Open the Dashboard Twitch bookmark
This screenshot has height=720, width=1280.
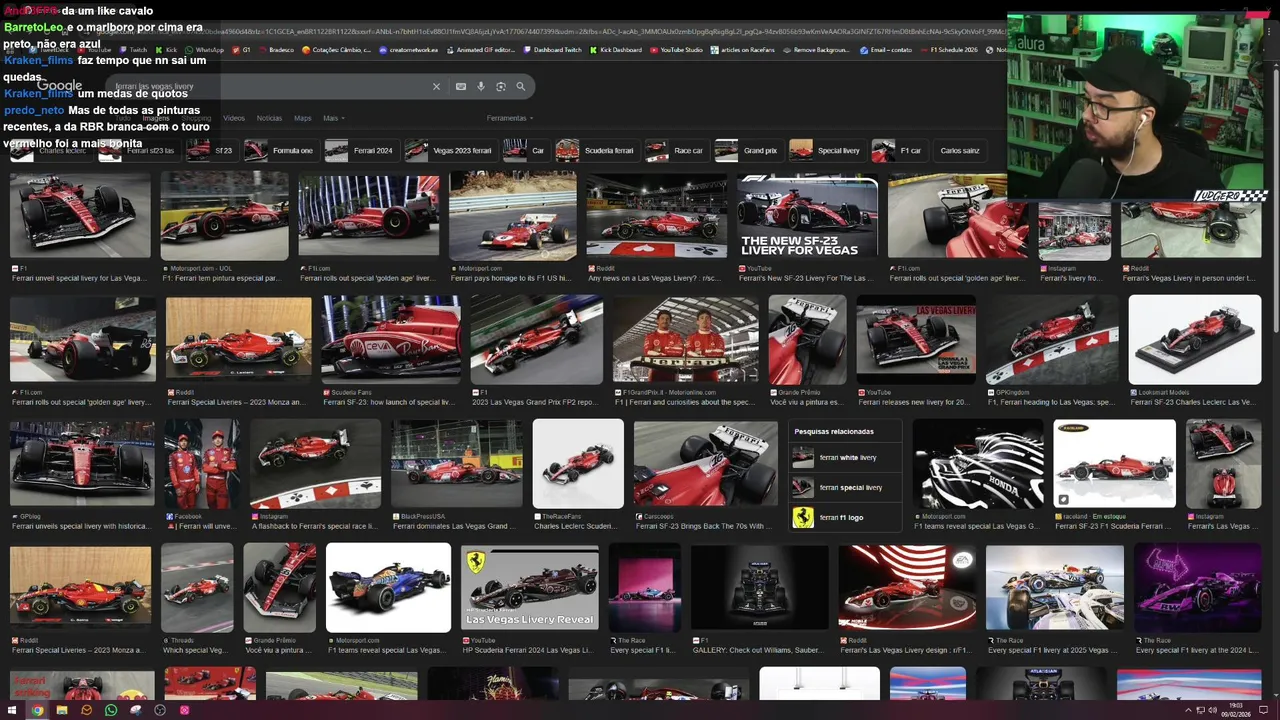(x=552, y=49)
